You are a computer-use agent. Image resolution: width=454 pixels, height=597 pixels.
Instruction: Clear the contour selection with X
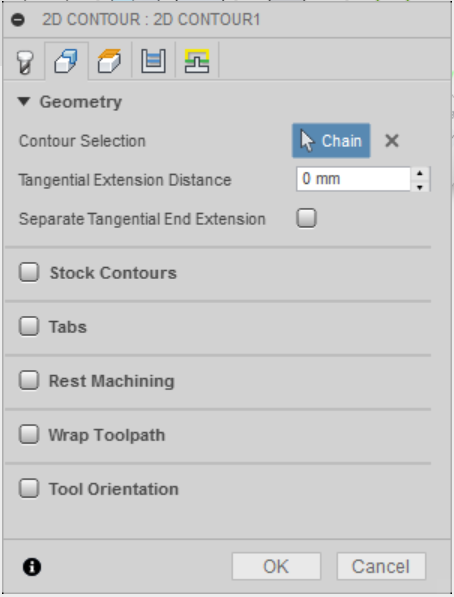pyautogui.click(x=392, y=141)
